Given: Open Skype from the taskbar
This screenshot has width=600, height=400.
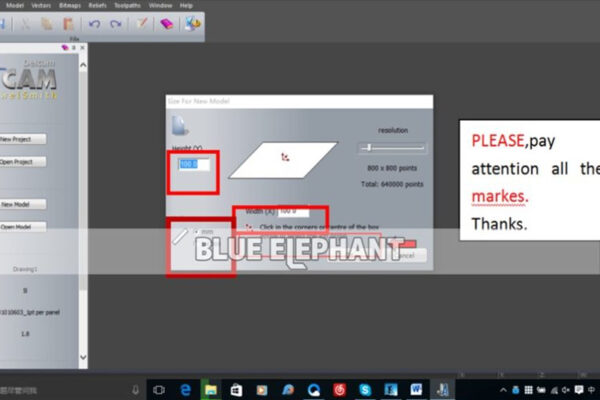Looking at the screenshot, I should pos(365,390).
